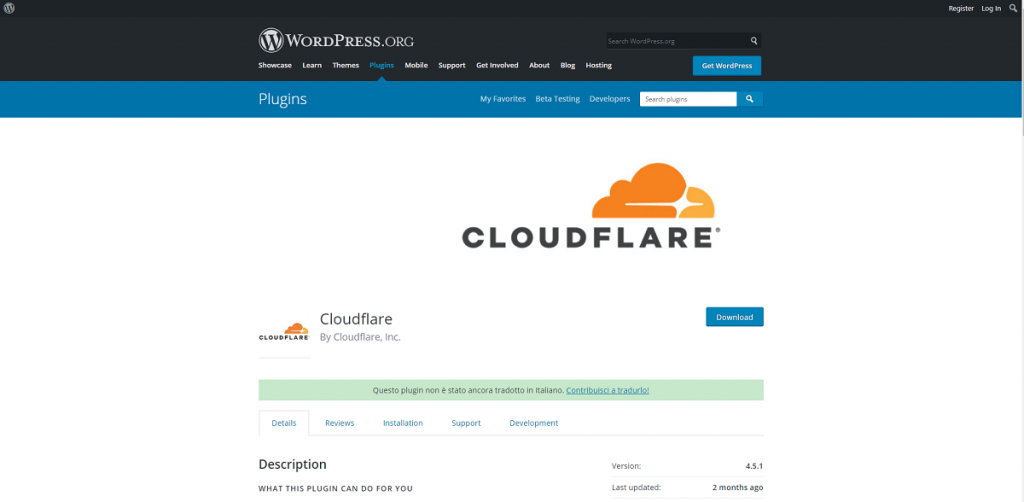Focus the Search plugins input field
Screen dimensions: 1024x502
pyautogui.click(x=688, y=99)
